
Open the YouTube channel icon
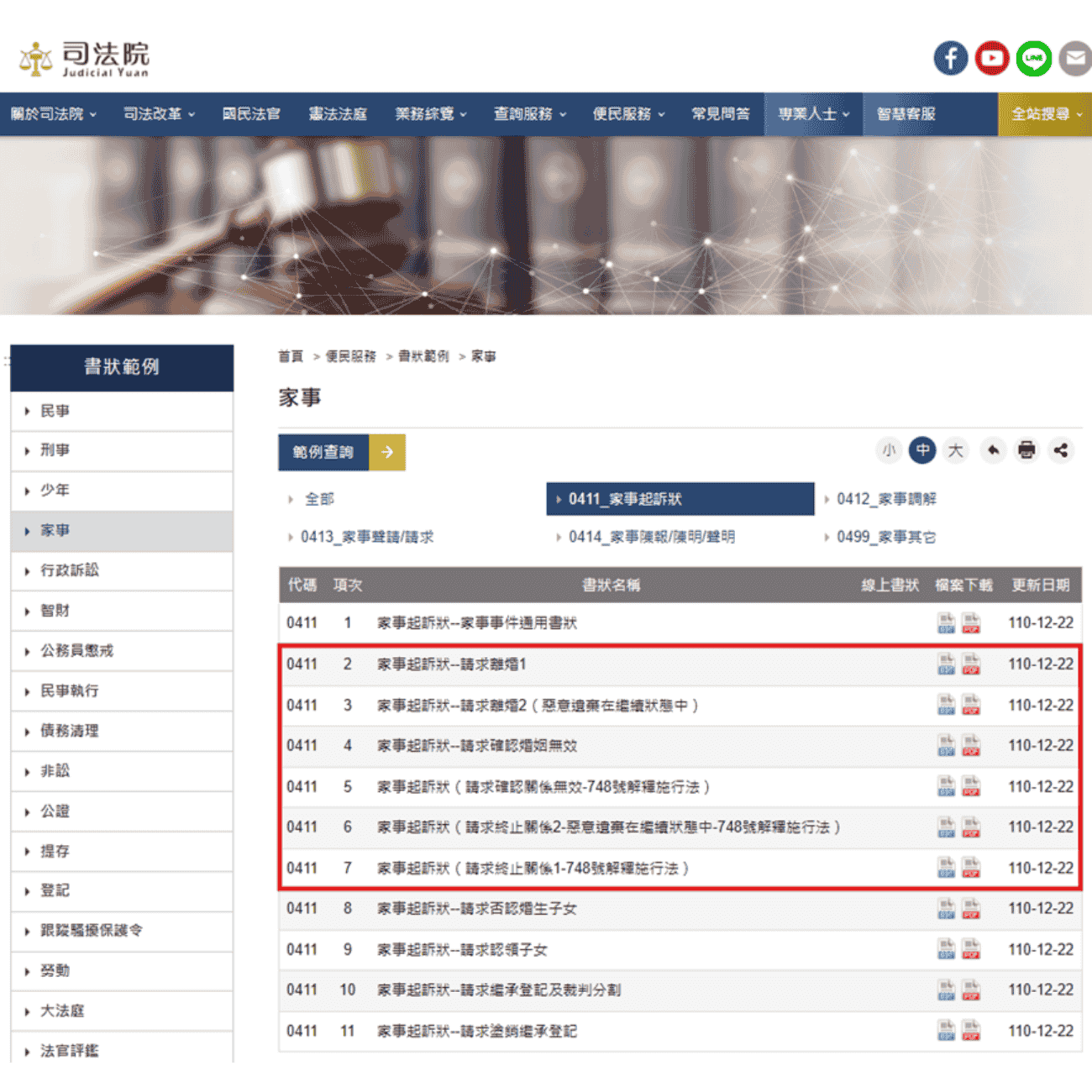(992, 58)
